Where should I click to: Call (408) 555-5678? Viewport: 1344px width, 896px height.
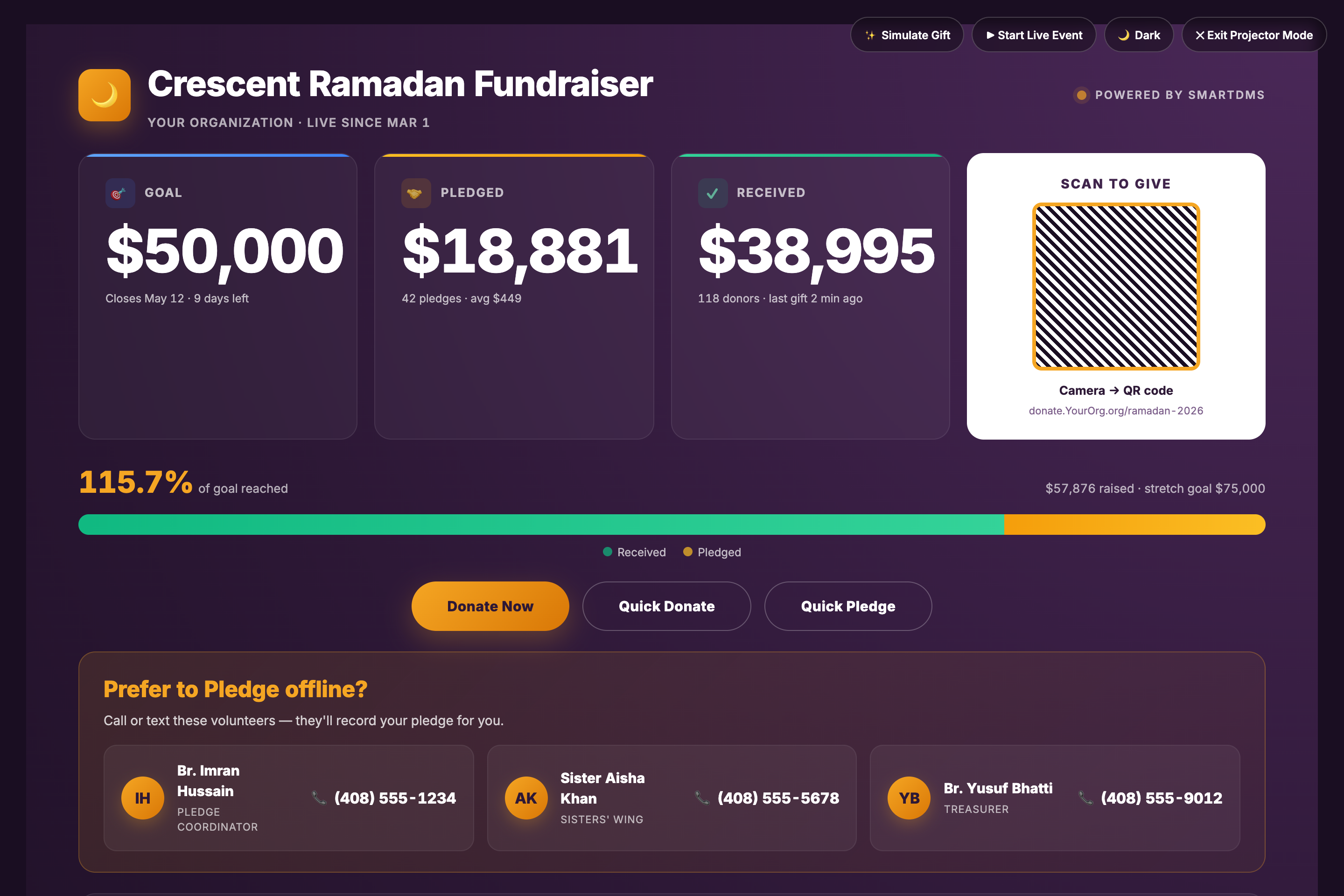pyautogui.click(x=778, y=798)
